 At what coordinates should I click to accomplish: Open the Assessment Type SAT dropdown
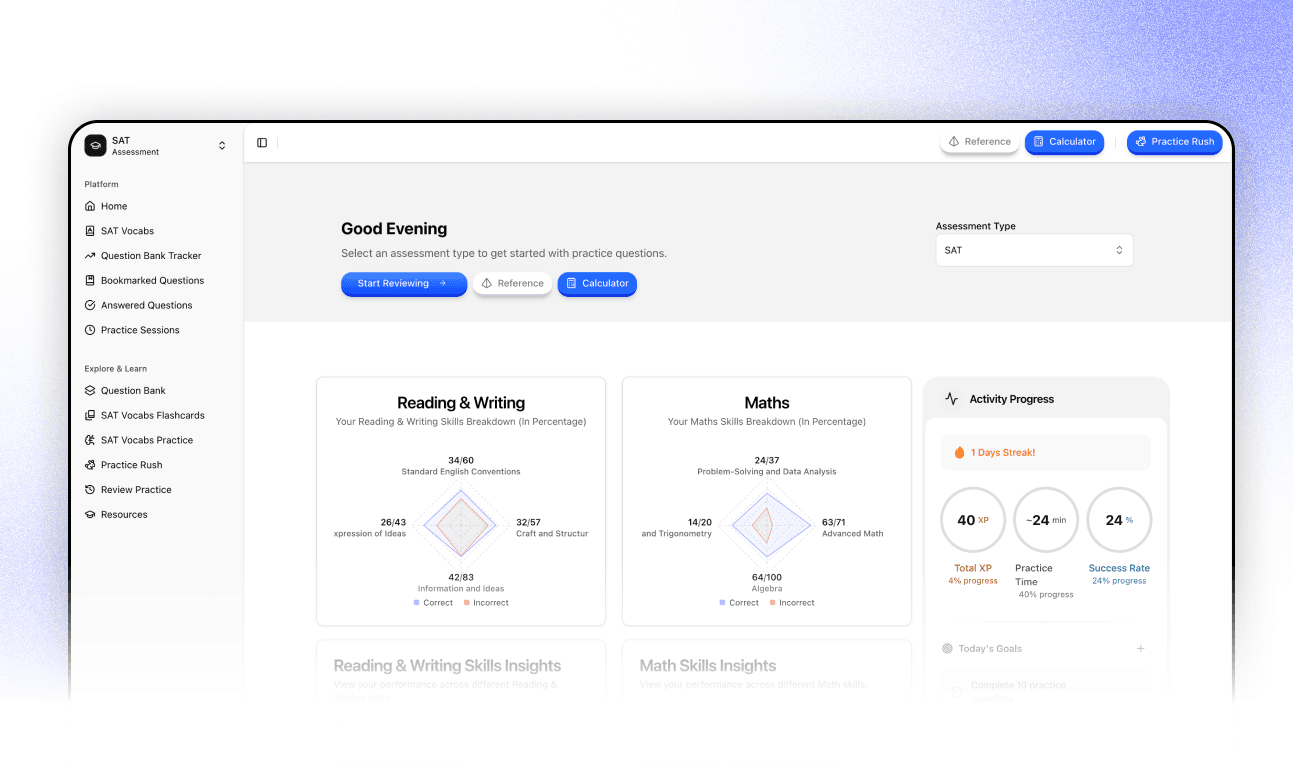pyautogui.click(x=1034, y=250)
